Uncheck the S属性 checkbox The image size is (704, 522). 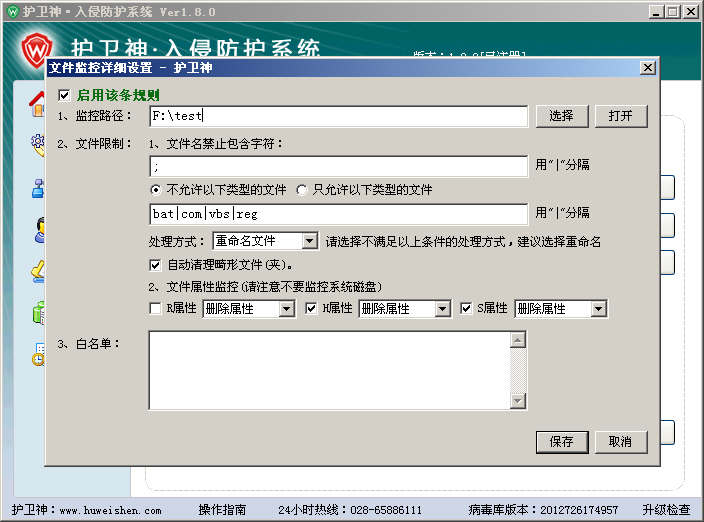pyautogui.click(x=466, y=308)
